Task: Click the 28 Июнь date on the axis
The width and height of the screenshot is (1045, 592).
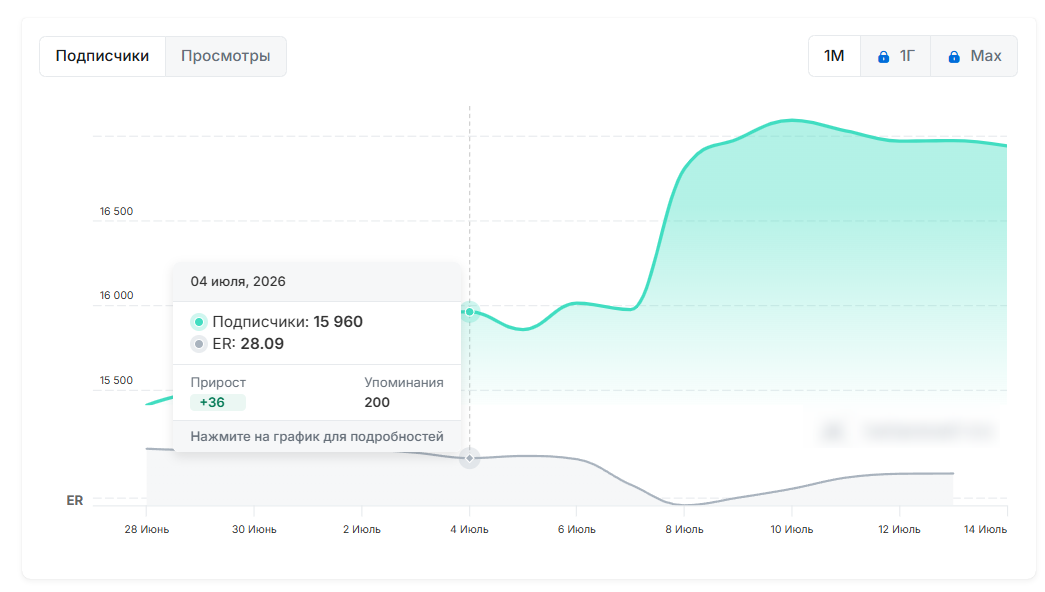Action: [x=147, y=529]
